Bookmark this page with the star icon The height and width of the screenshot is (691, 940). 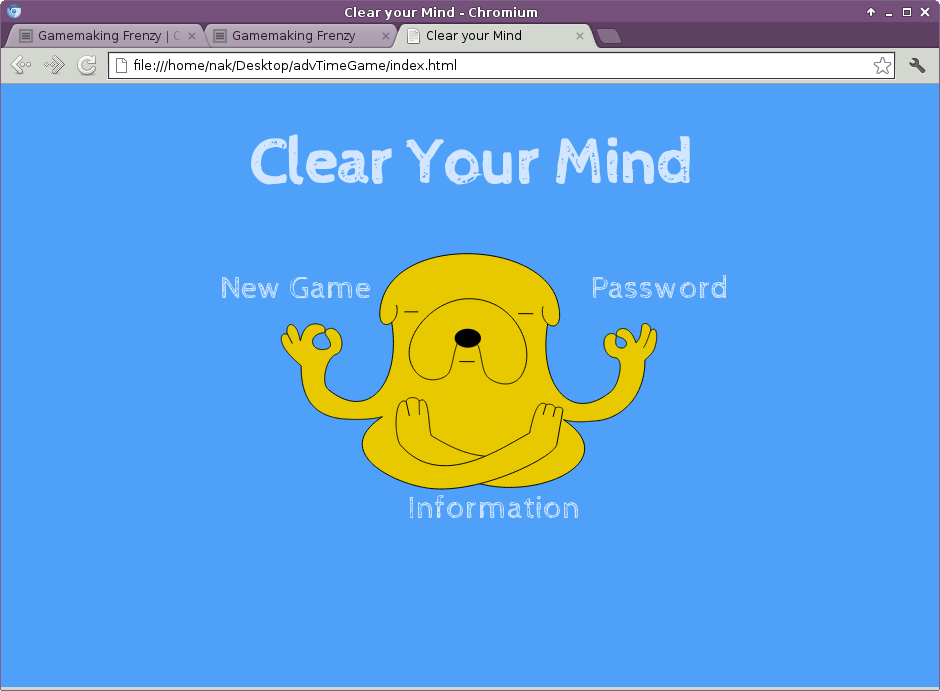(x=882, y=66)
